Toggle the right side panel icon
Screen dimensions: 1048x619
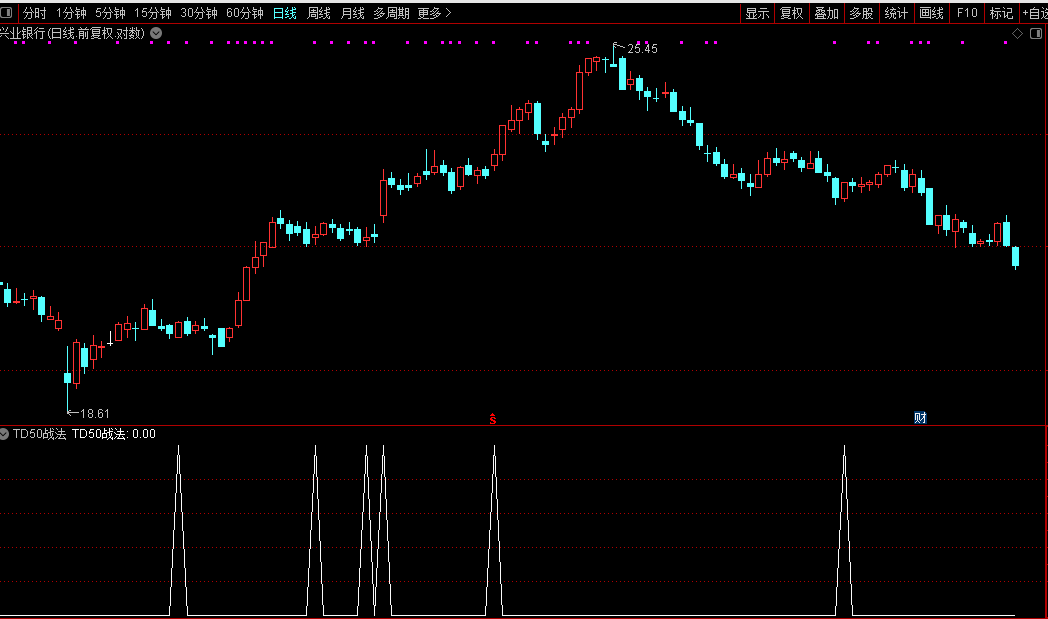coord(1036,33)
